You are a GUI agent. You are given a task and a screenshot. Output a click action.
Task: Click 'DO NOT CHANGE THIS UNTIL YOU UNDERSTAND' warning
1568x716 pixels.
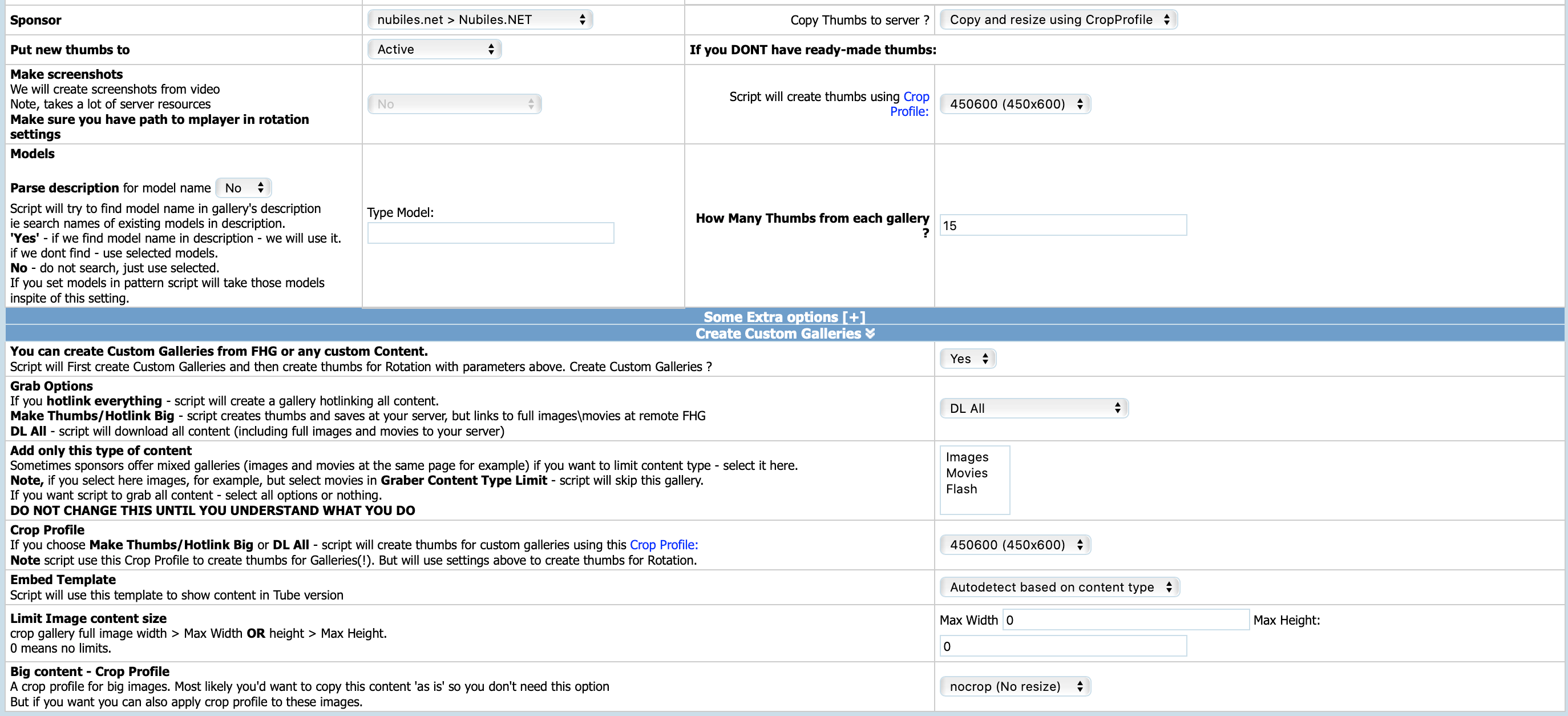[212, 511]
